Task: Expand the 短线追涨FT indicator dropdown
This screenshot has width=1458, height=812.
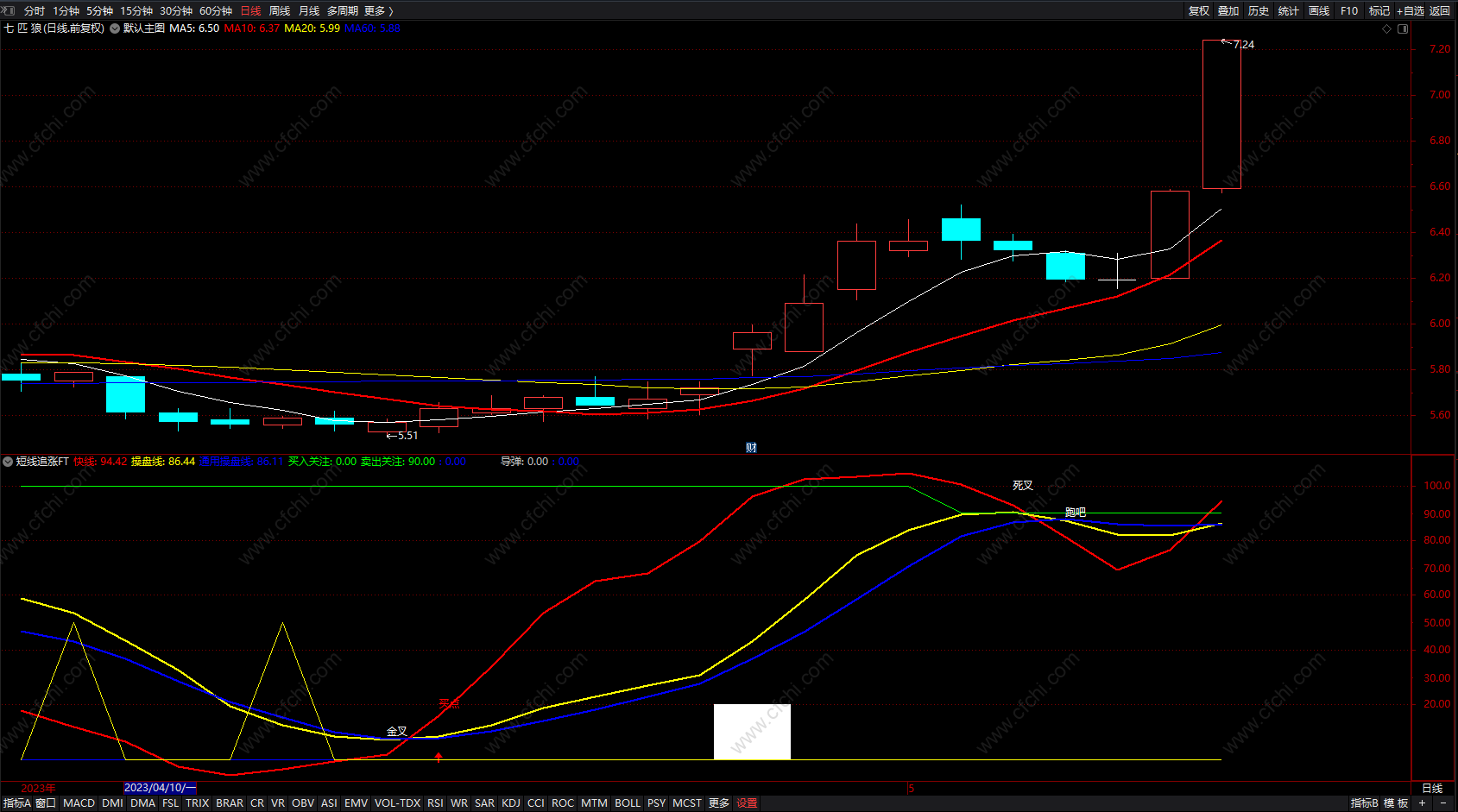Action: tap(8, 462)
